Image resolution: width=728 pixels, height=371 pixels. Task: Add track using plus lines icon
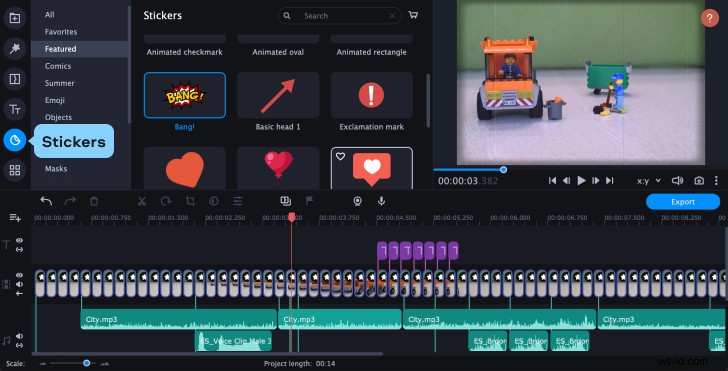click(15, 217)
